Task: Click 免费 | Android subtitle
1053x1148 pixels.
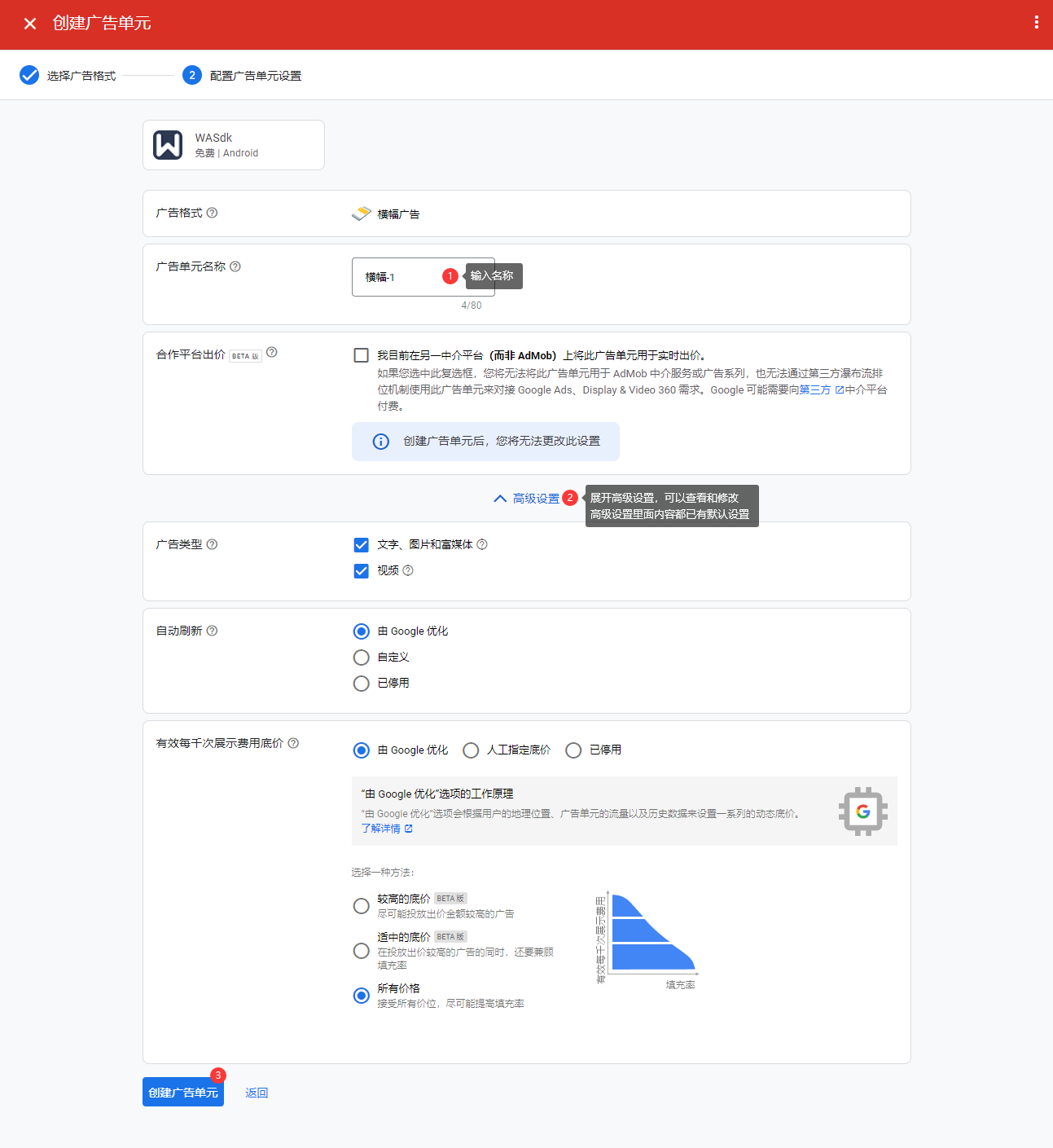Action: (226, 153)
